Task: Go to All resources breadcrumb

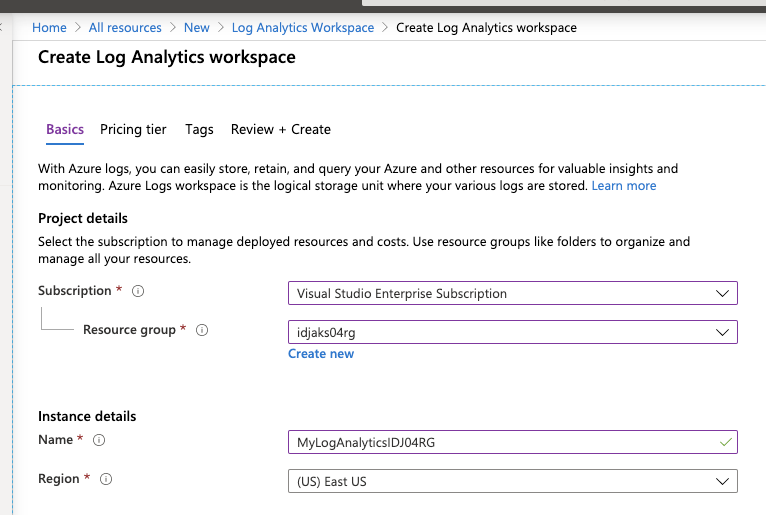Action: [x=125, y=28]
